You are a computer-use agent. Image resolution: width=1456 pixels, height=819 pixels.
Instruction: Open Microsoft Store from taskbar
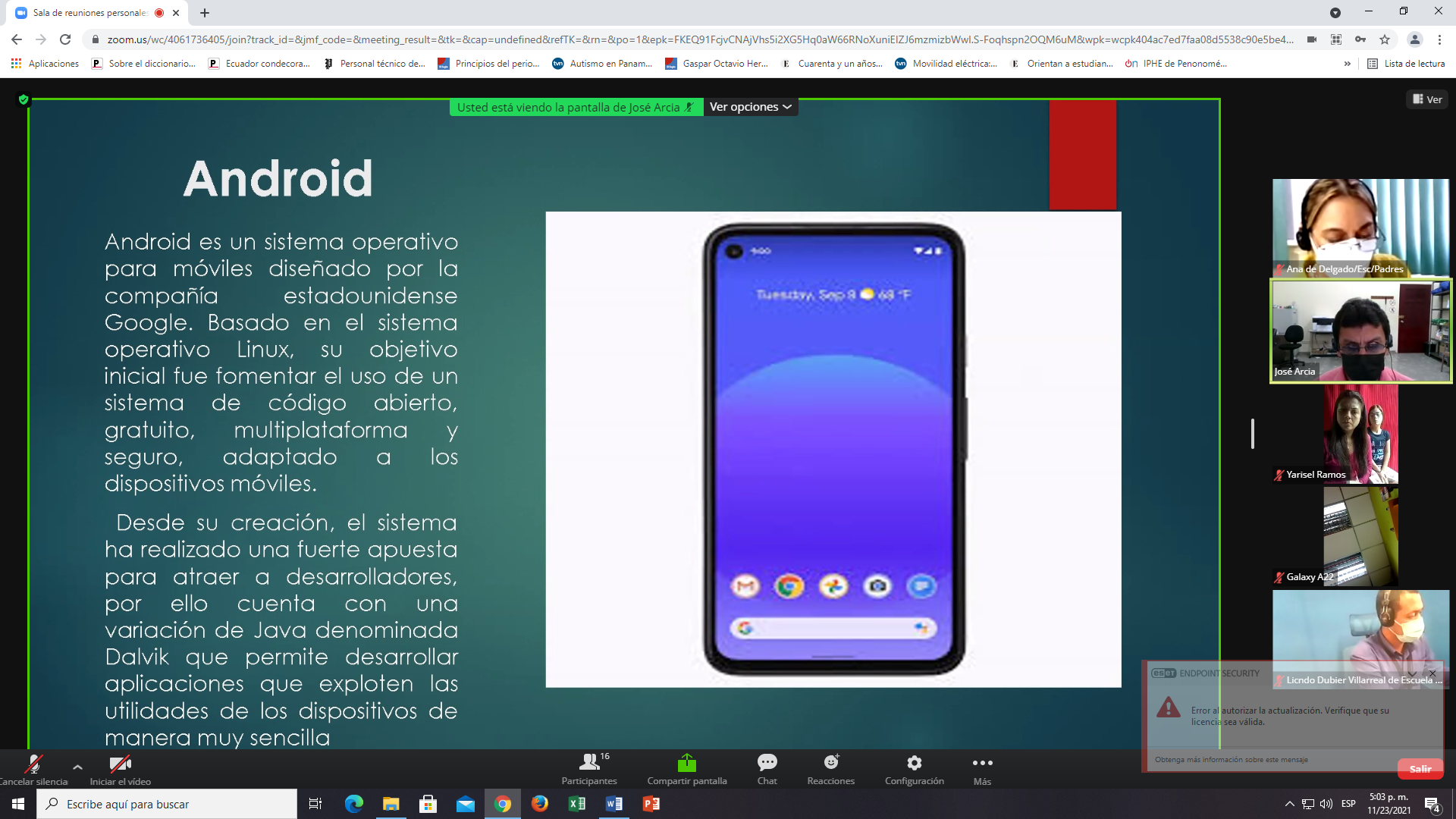(428, 804)
